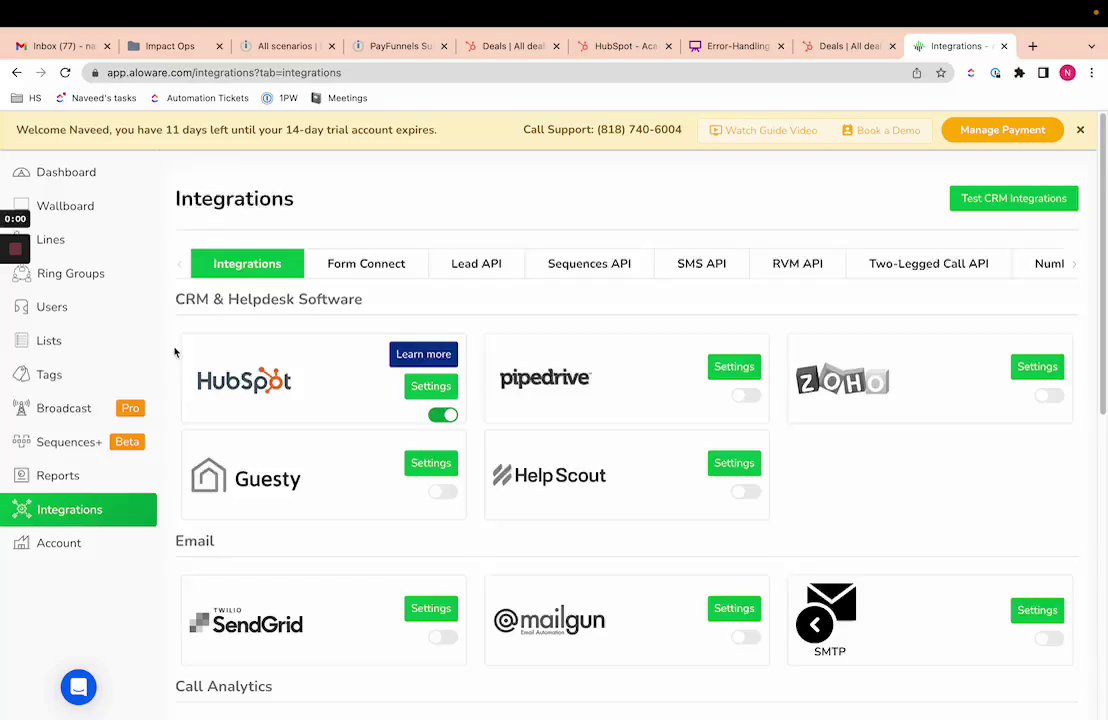Click the SMTP email logo
The image size is (1108, 720).
828,620
